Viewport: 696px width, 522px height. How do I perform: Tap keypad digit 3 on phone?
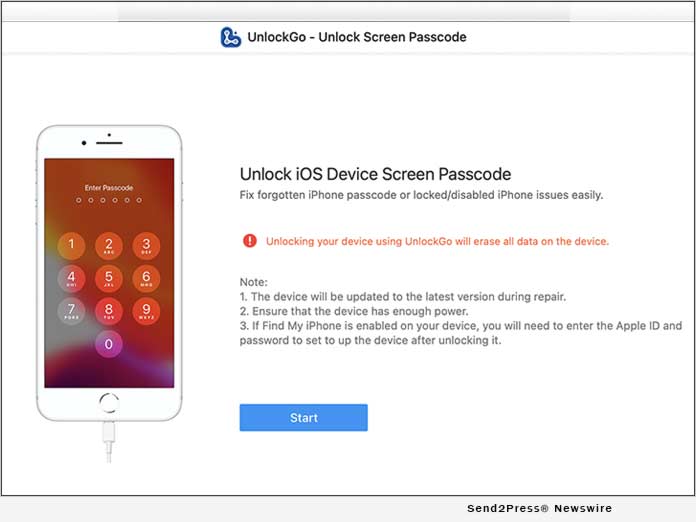click(x=146, y=245)
